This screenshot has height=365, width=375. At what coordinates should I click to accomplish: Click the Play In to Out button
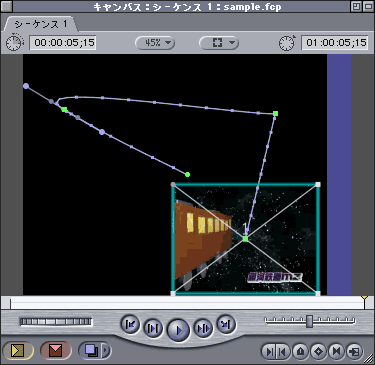[x=153, y=328]
